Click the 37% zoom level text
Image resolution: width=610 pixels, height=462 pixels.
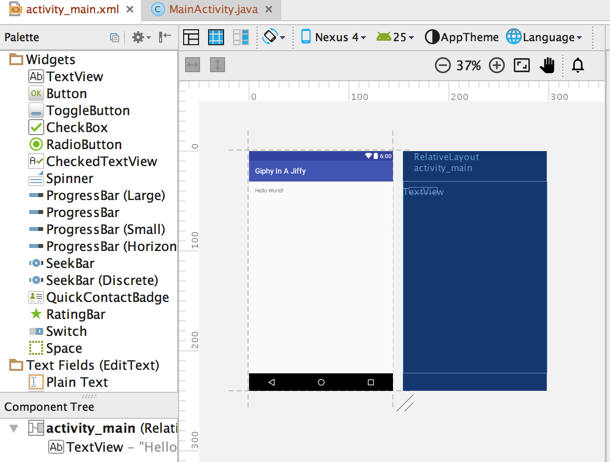468,65
